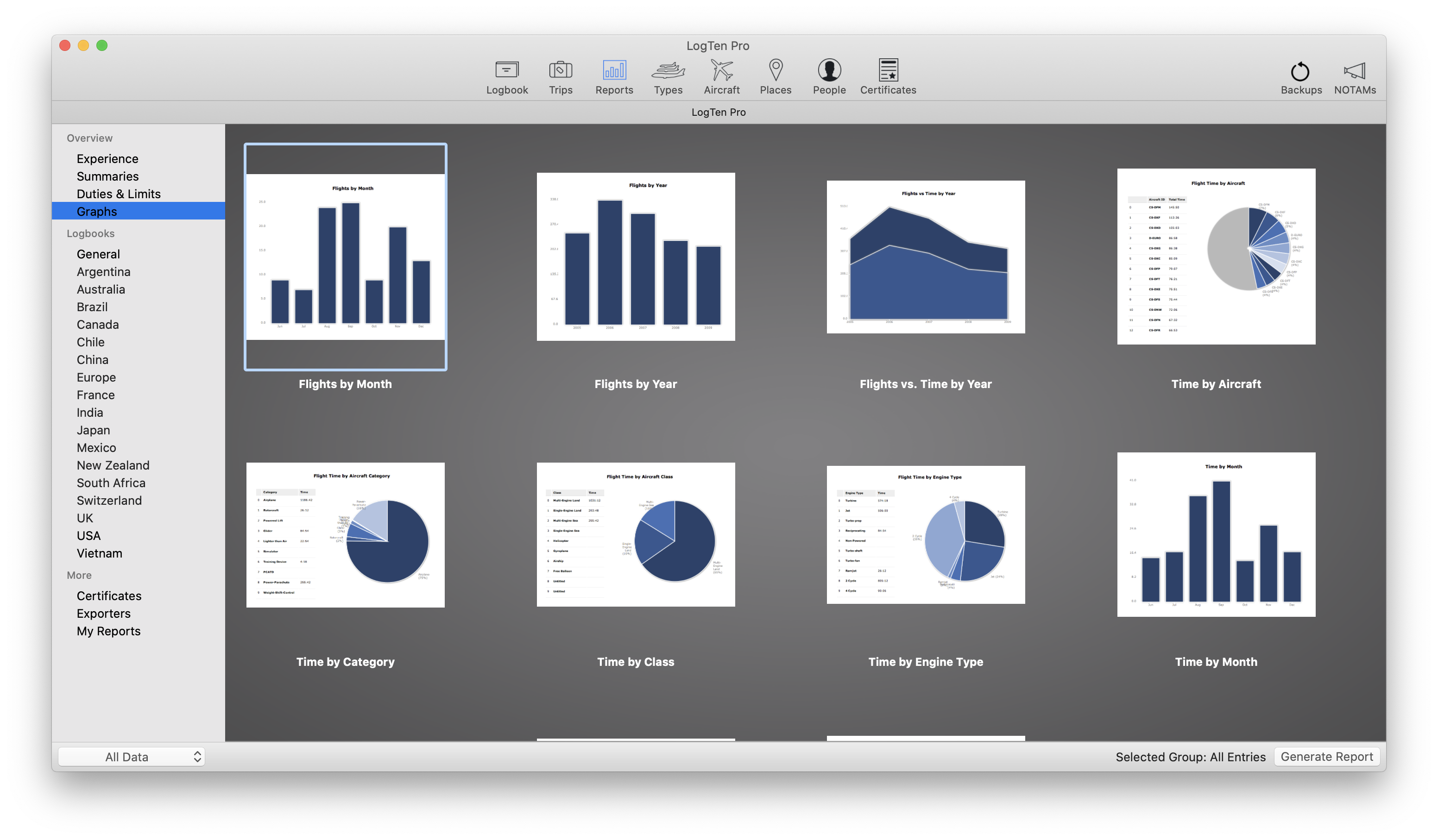Image resolution: width=1438 pixels, height=840 pixels.
Task: Minimize the LogTen Pro window
Action: tap(83, 46)
